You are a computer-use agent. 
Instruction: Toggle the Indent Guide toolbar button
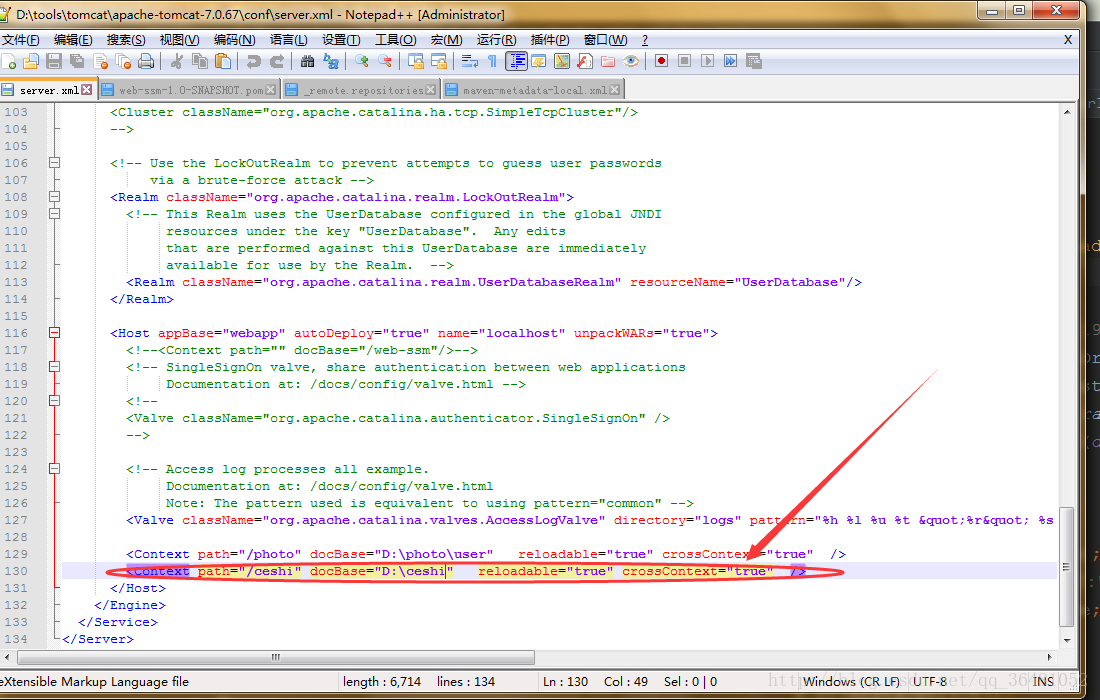[516, 62]
